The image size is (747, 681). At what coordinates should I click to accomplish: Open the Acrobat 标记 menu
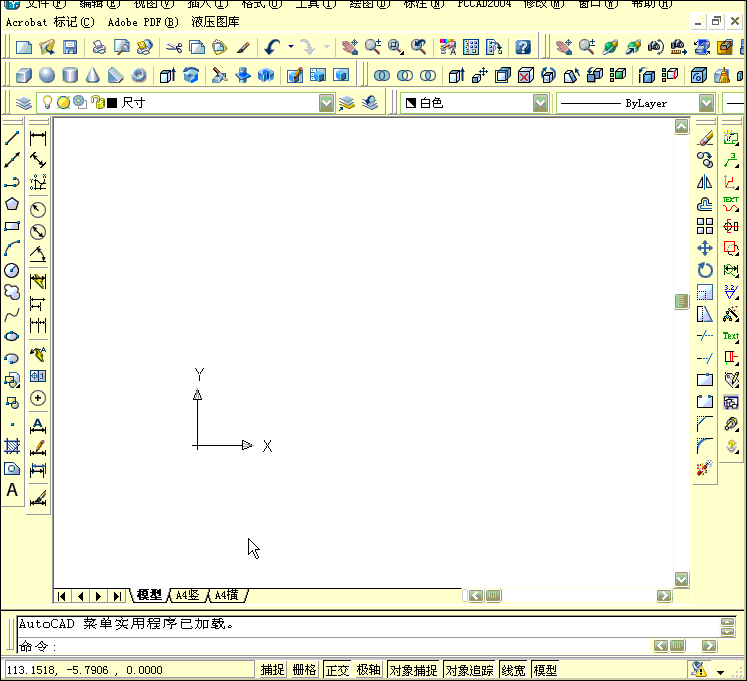tap(50, 22)
